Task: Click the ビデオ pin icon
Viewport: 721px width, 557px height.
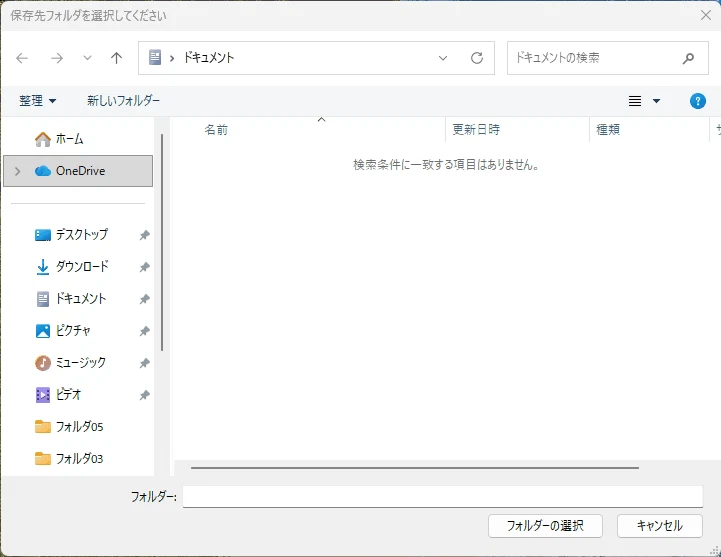Action: tap(144, 395)
